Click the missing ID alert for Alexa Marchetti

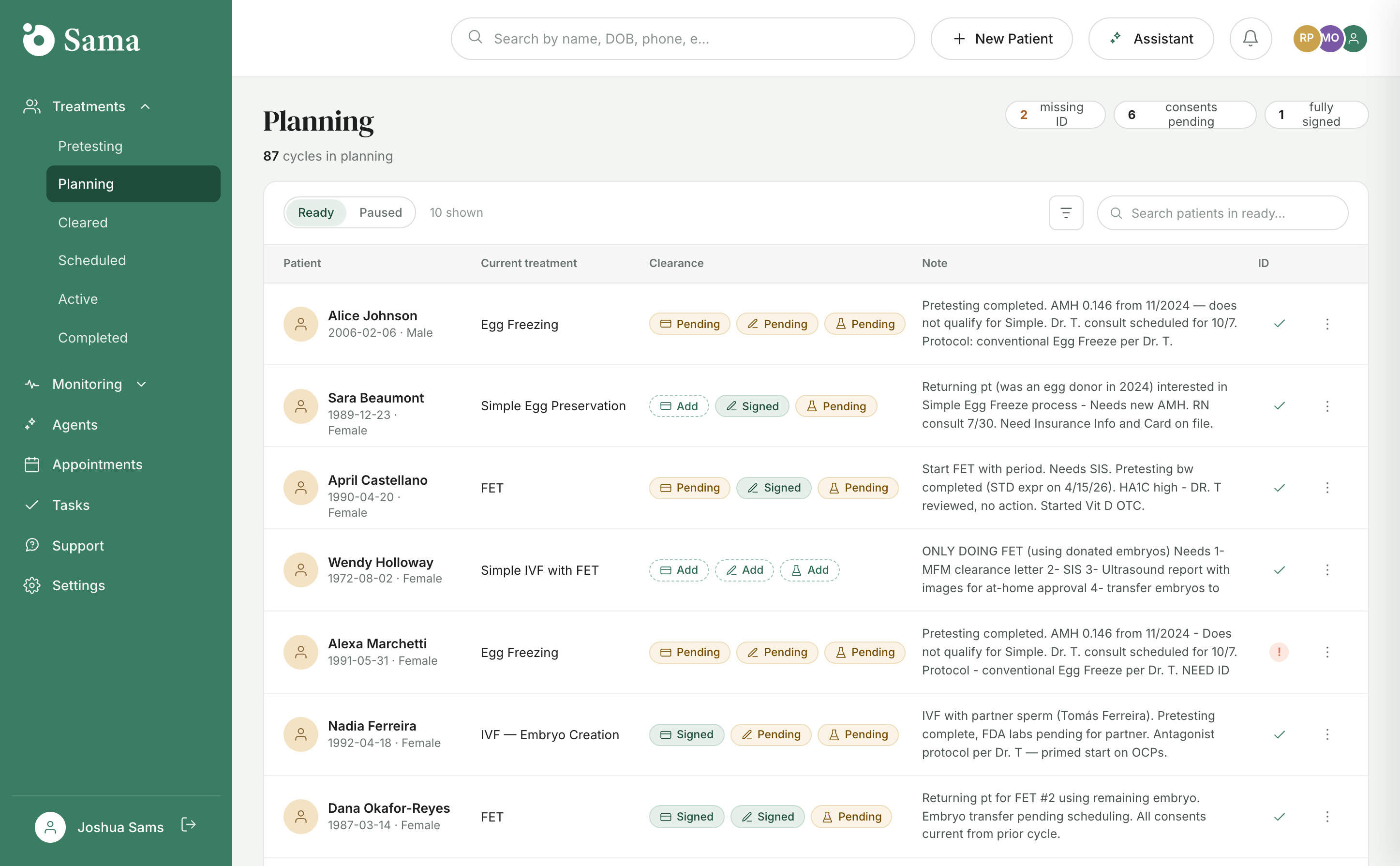point(1279,652)
